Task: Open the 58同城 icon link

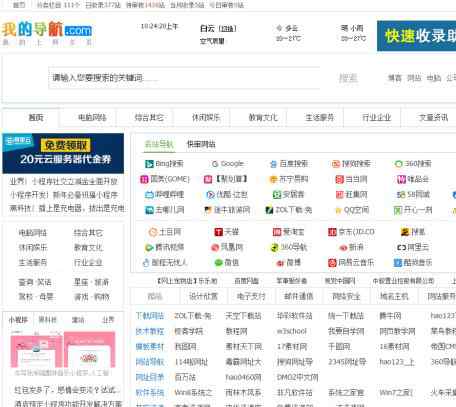Action: (400, 195)
